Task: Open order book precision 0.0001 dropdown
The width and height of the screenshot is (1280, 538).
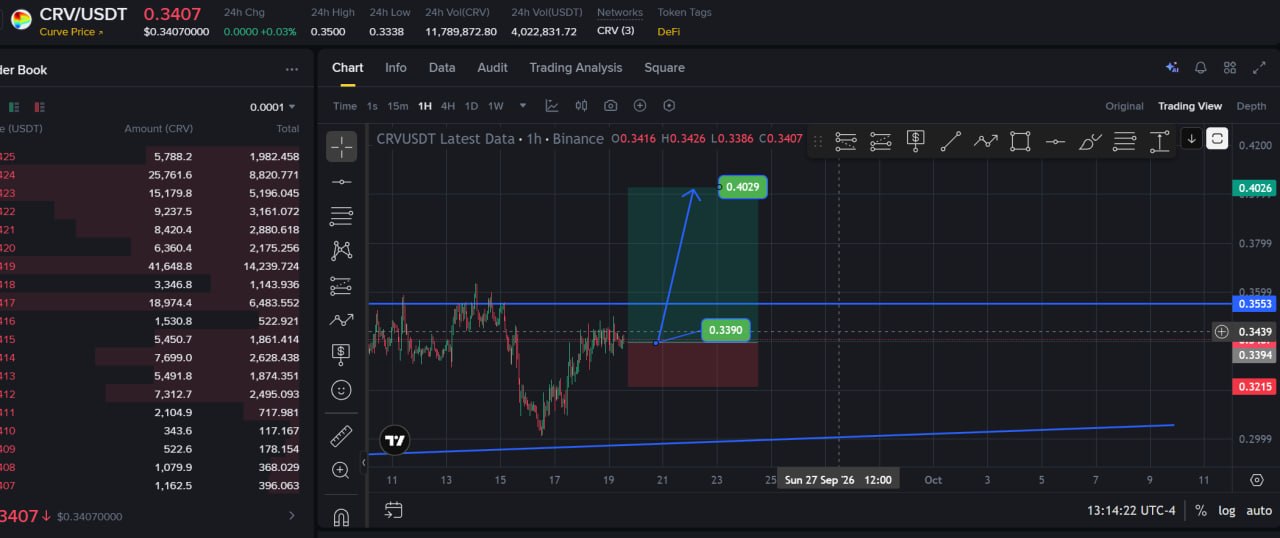Action: point(273,107)
